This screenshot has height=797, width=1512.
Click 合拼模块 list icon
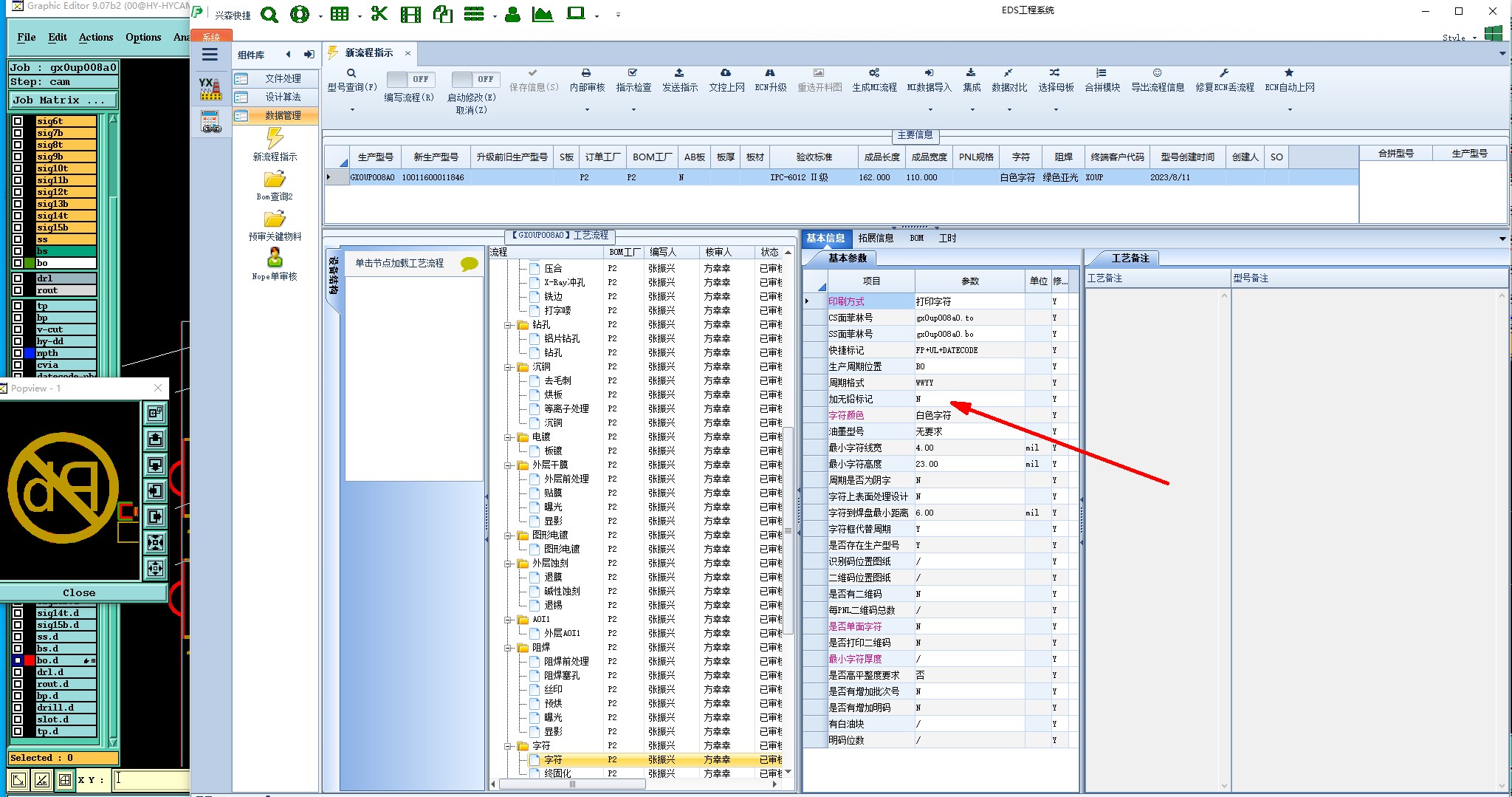coord(1102,73)
